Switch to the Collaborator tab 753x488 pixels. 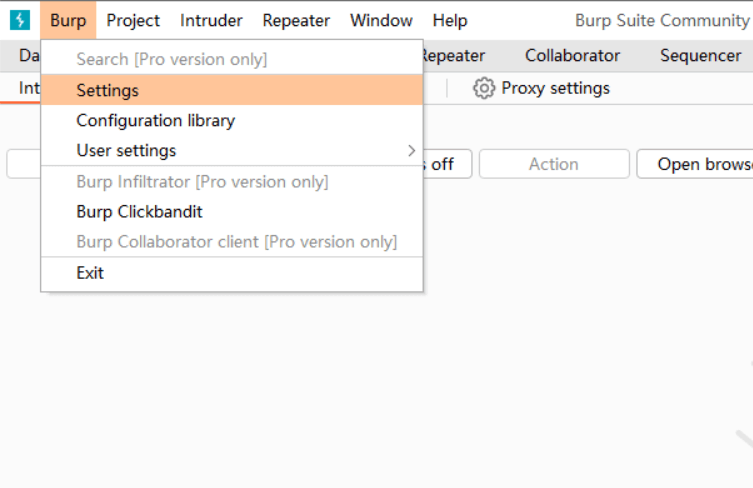point(572,56)
